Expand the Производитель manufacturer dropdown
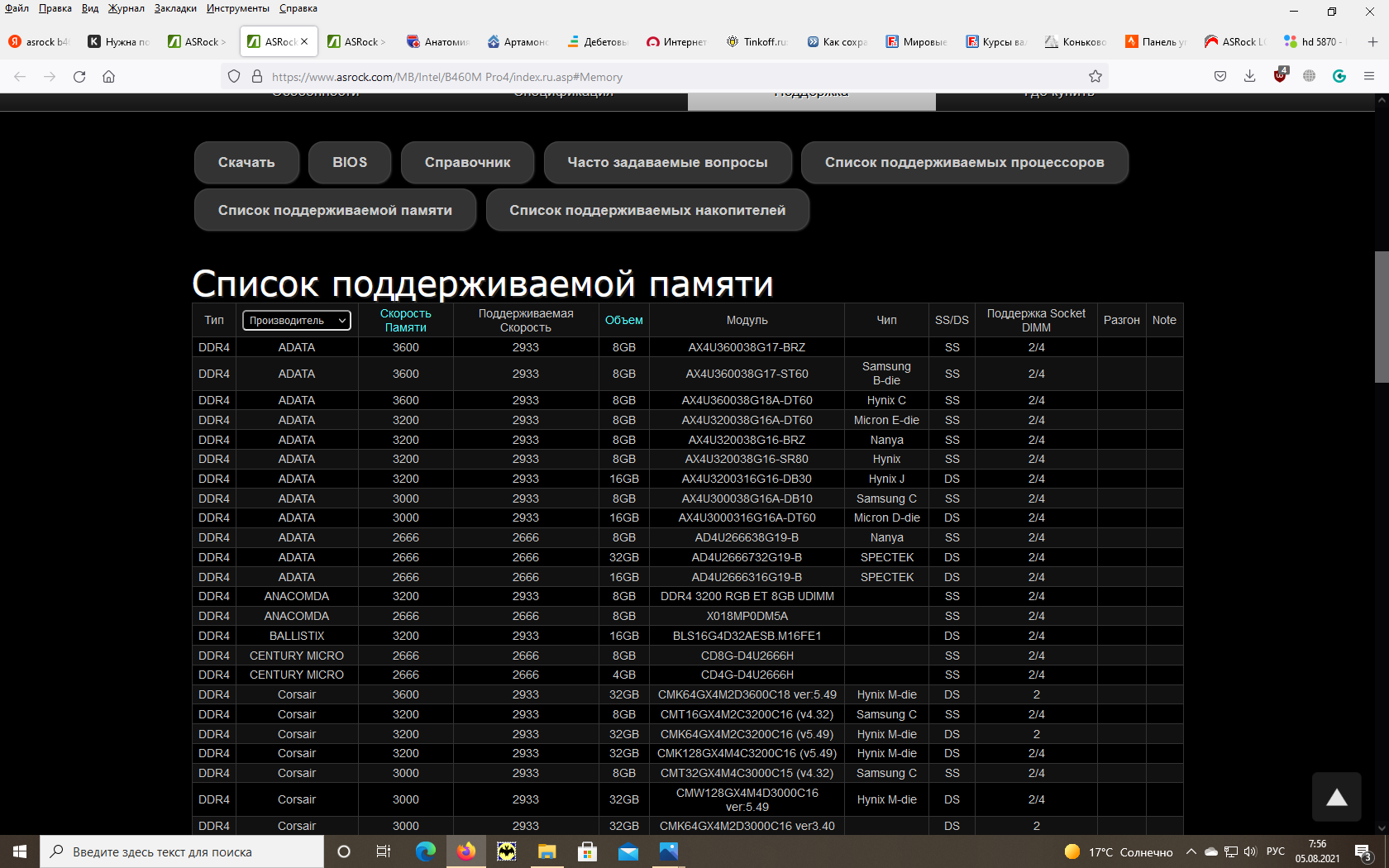 (297, 321)
